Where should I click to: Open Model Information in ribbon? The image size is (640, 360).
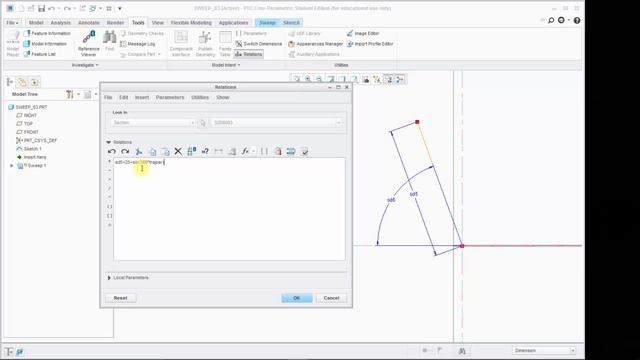(x=45, y=44)
